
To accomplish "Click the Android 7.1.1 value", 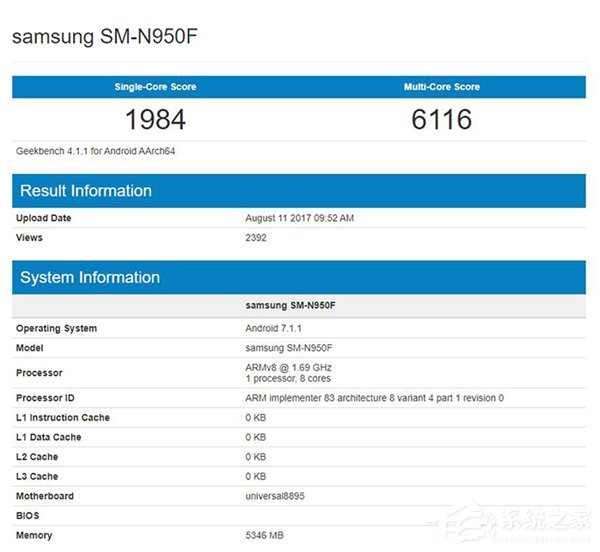I will (273, 328).
